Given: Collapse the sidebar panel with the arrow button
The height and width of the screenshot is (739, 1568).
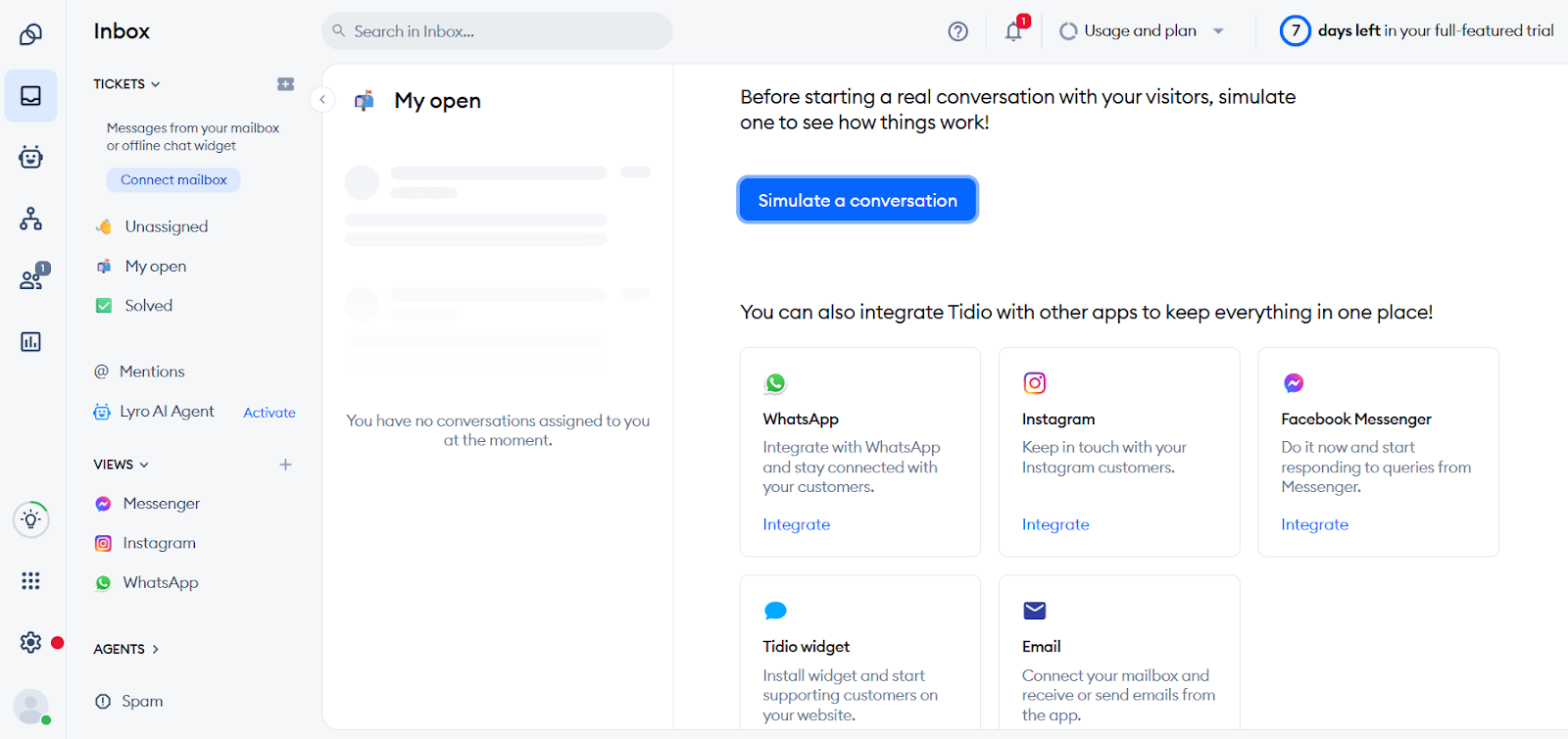Looking at the screenshot, I should click(x=322, y=99).
